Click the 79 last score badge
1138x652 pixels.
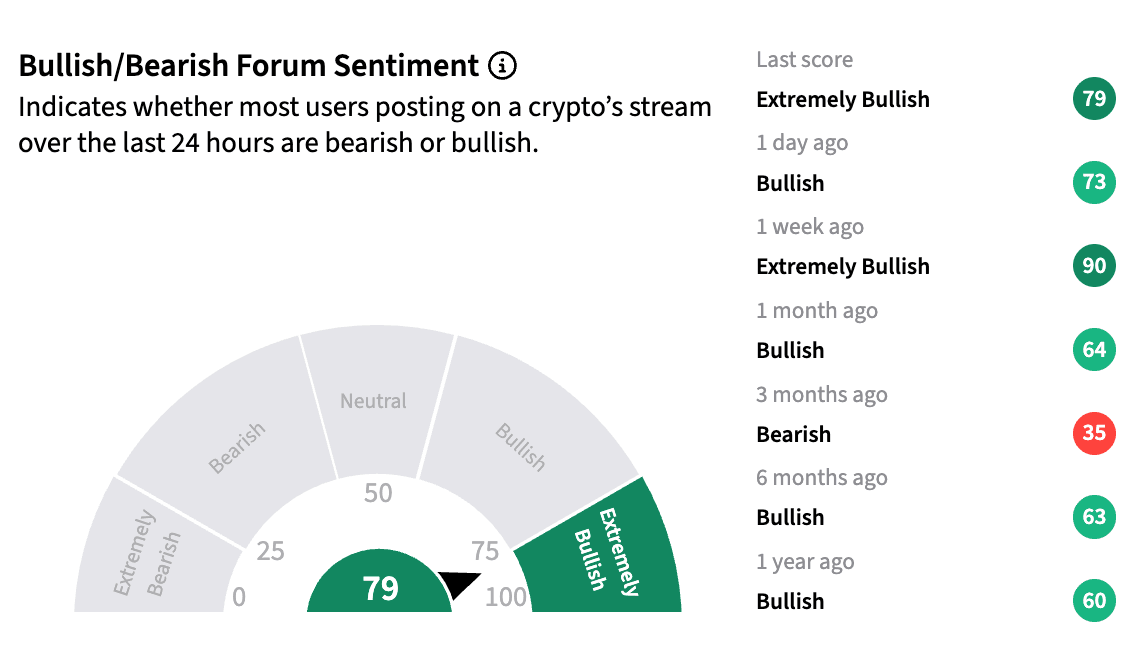(1094, 99)
